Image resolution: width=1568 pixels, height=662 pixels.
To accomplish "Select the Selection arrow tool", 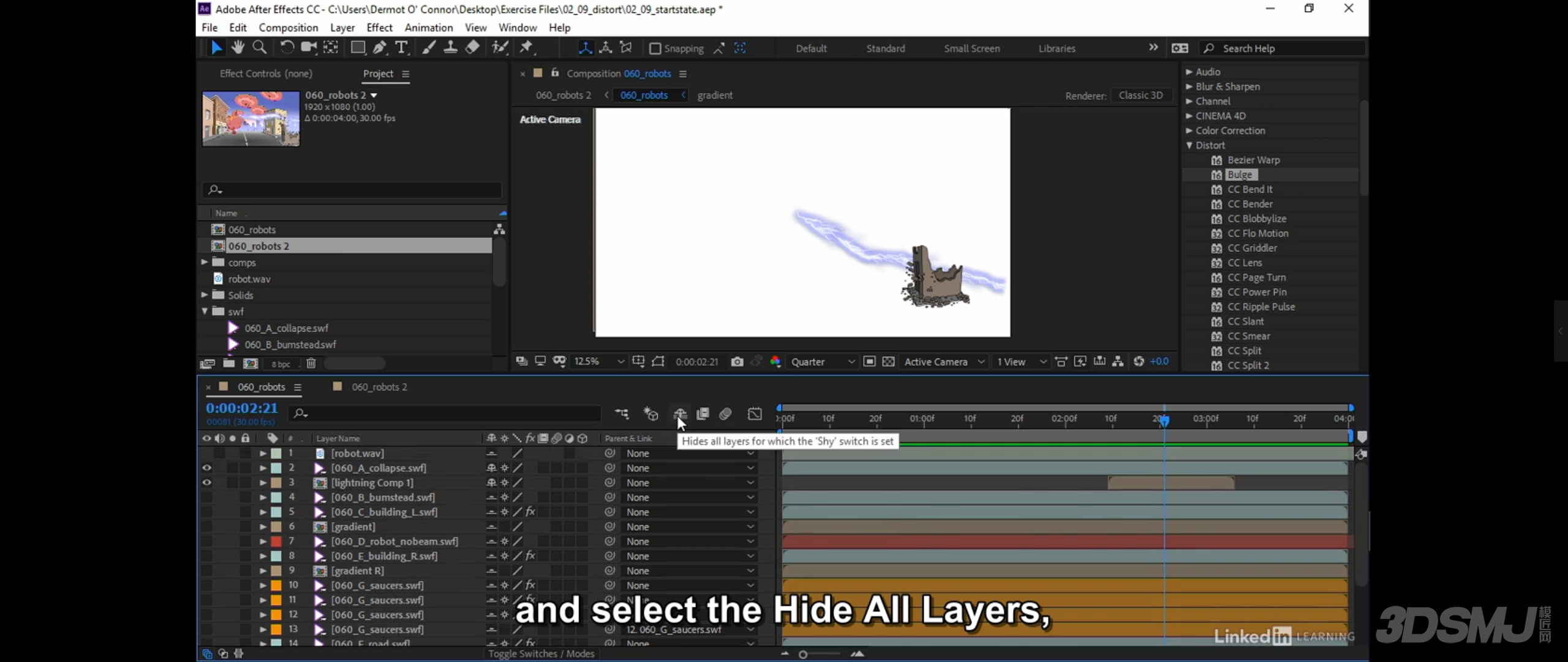I will 216,48.
